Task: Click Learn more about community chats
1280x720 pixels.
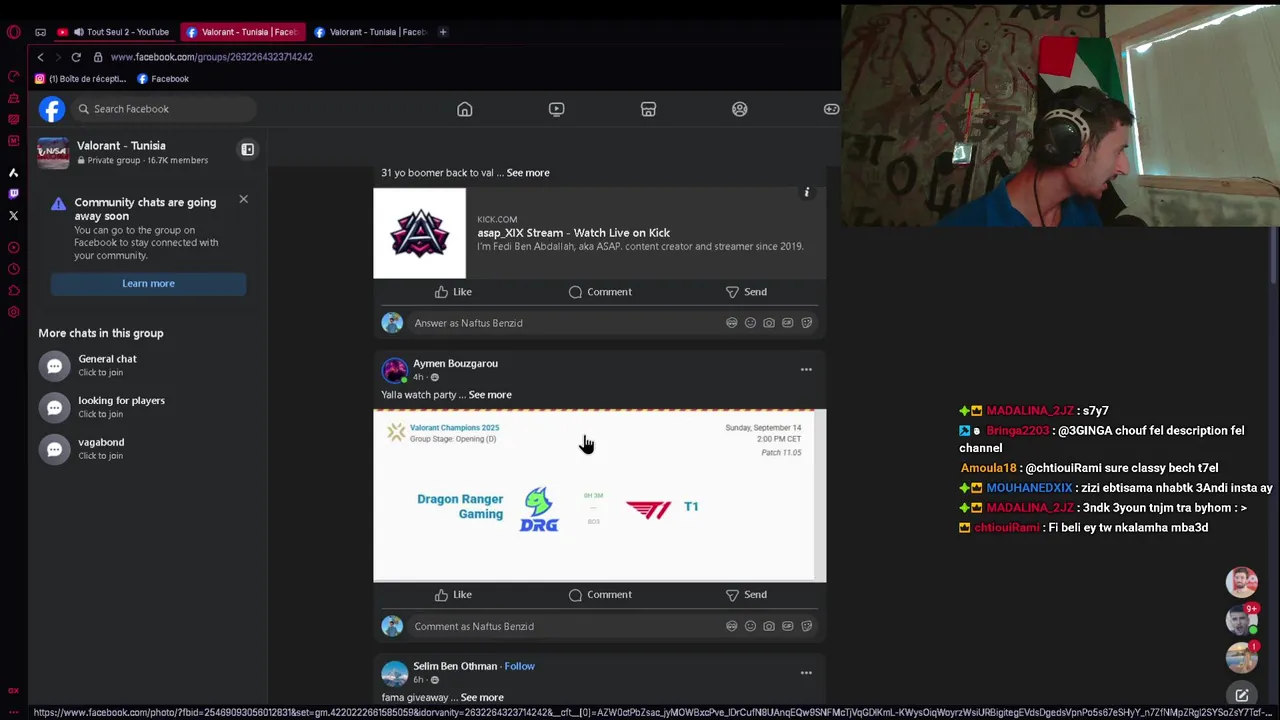Action: click(148, 284)
